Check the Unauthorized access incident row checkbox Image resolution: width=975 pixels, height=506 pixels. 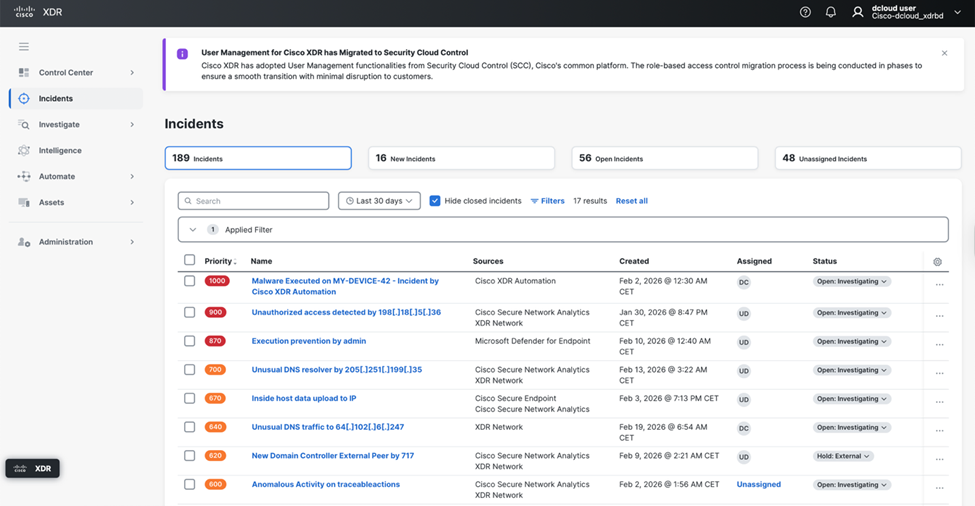(189, 313)
